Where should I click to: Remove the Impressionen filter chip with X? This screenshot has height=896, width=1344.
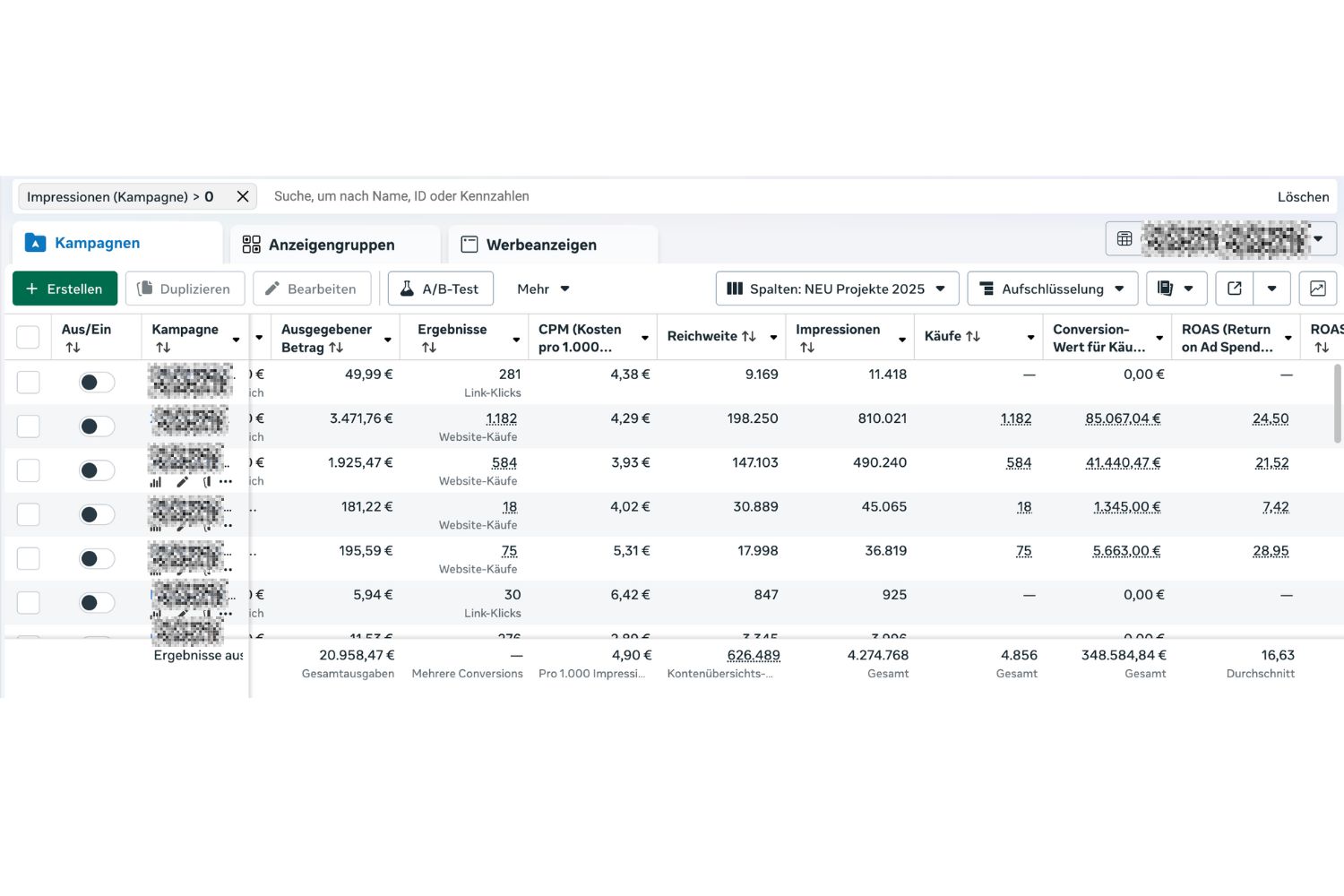[242, 196]
